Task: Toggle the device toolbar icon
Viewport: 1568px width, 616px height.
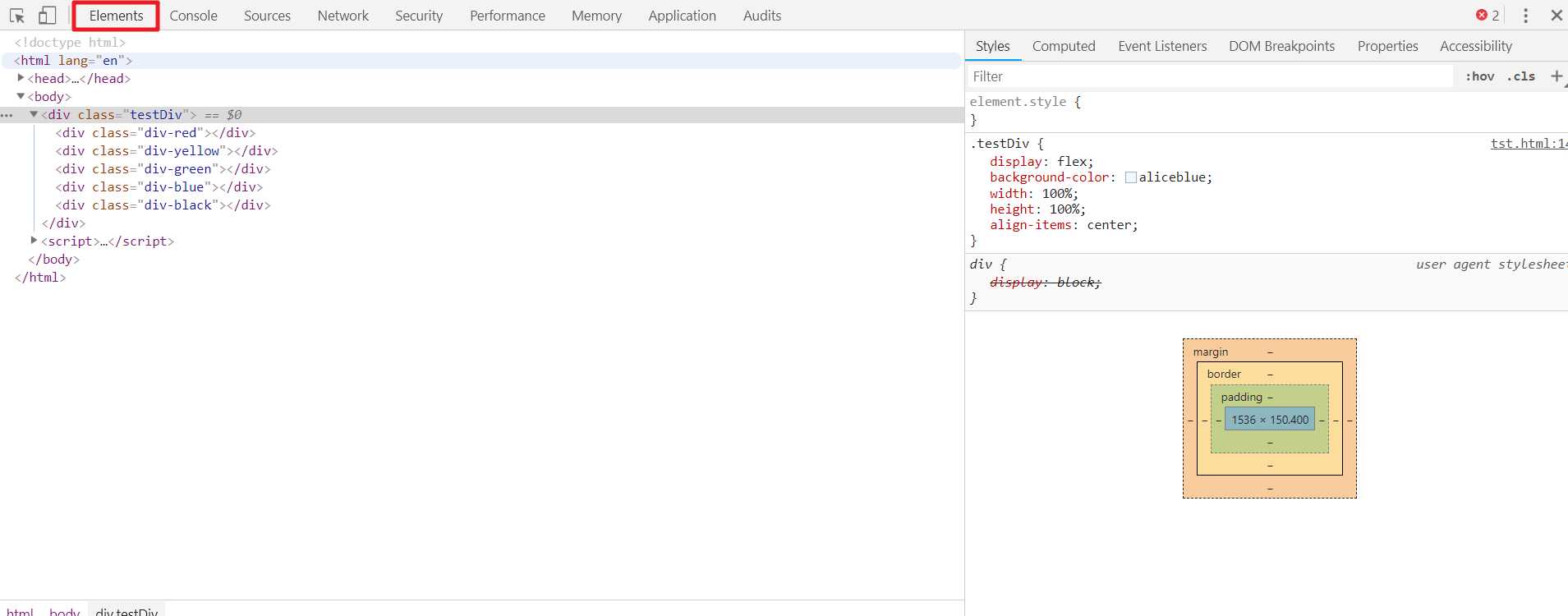Action: [x=48, y=16]
